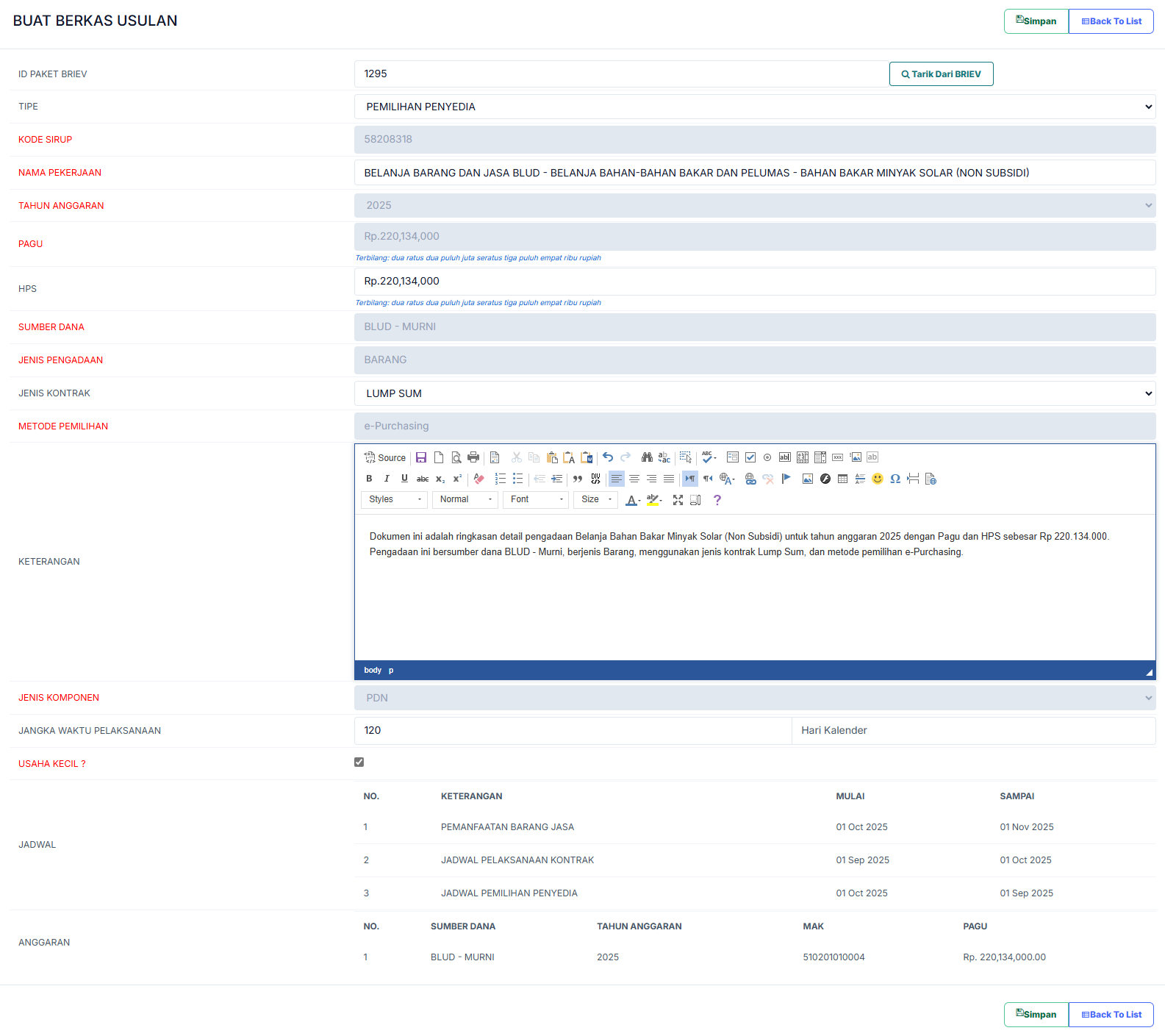
Task: Open the text color picker
Action: pos(633,500)
